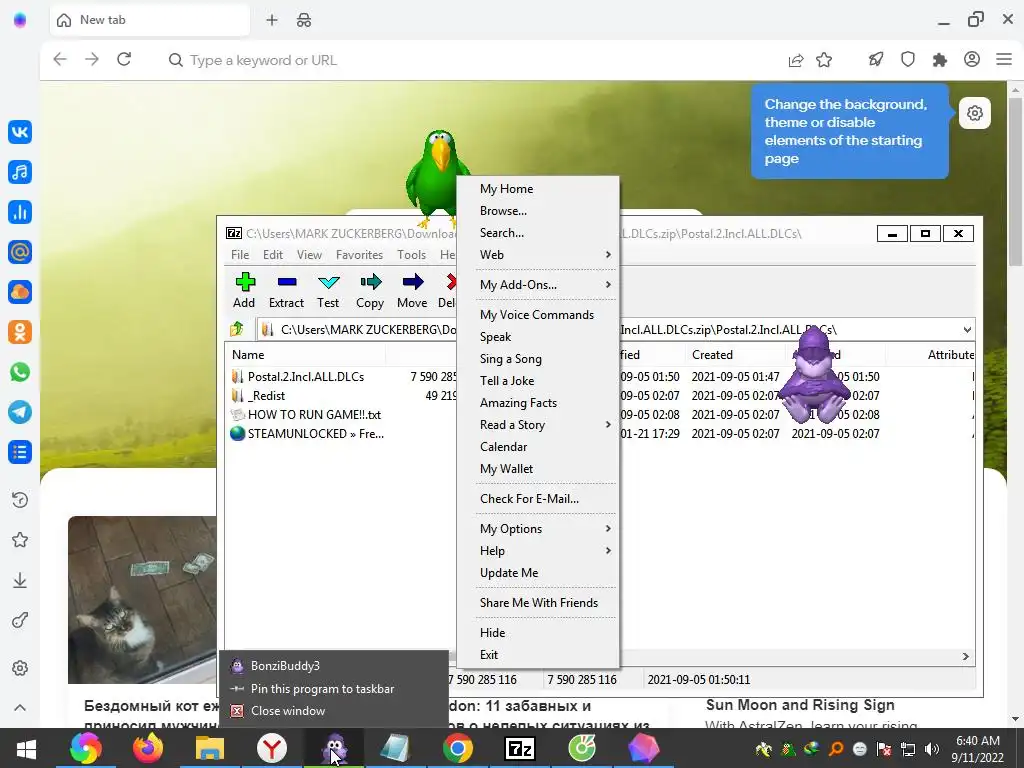Open the 7-Zip Tools menu

click(411, 255)
